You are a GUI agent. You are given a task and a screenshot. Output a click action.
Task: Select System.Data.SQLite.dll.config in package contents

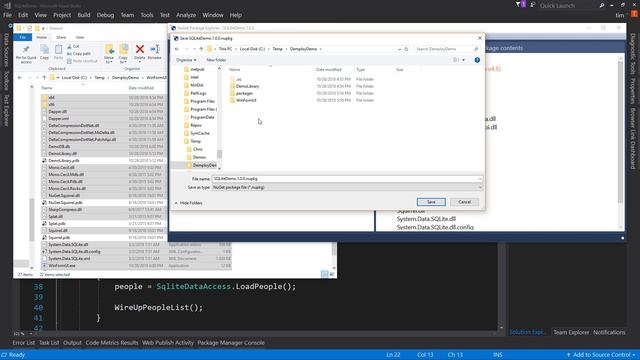point(435,227)
